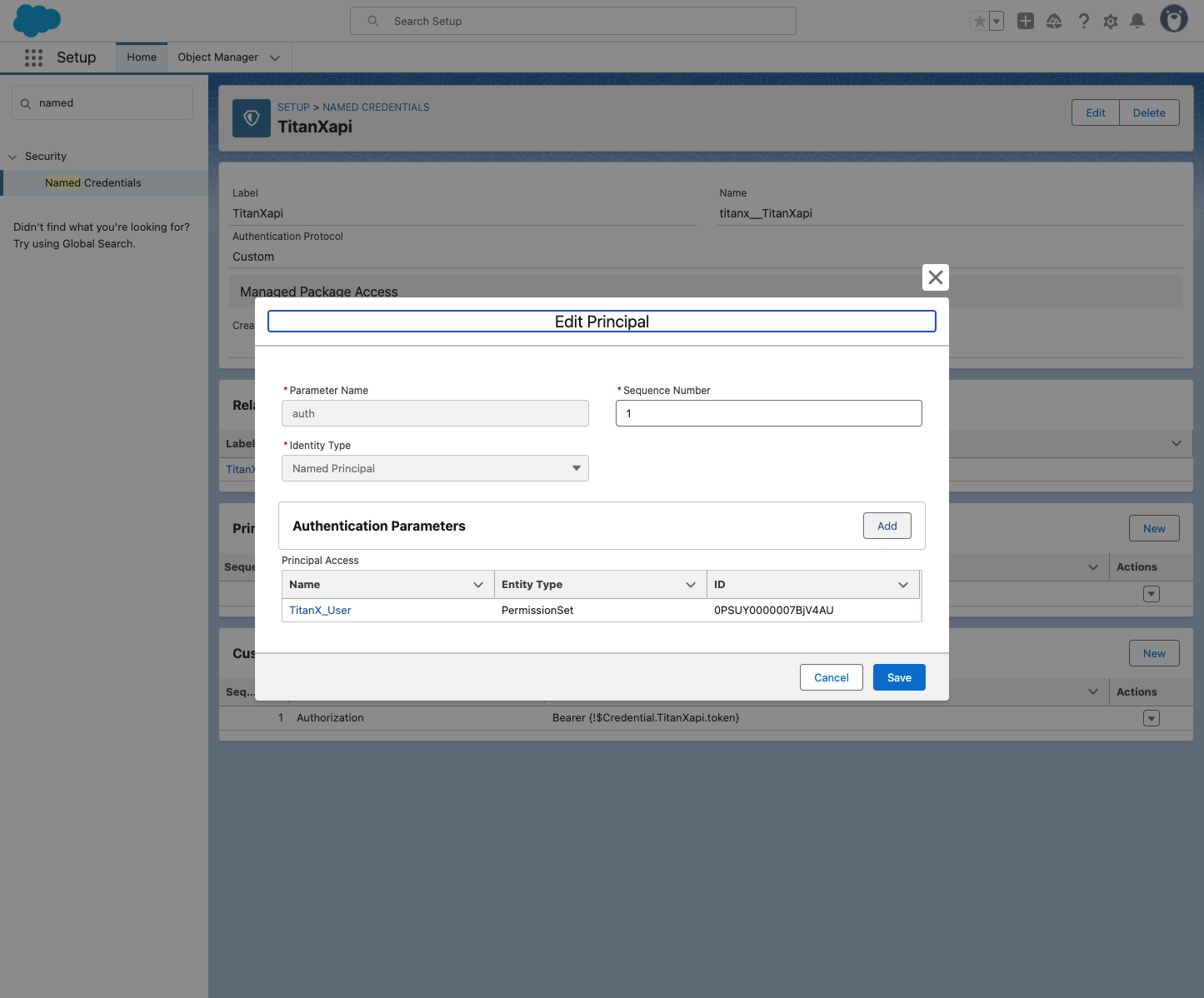
Task: Click the 'PermissionSet' entity type cell
Action: point(537,610)
